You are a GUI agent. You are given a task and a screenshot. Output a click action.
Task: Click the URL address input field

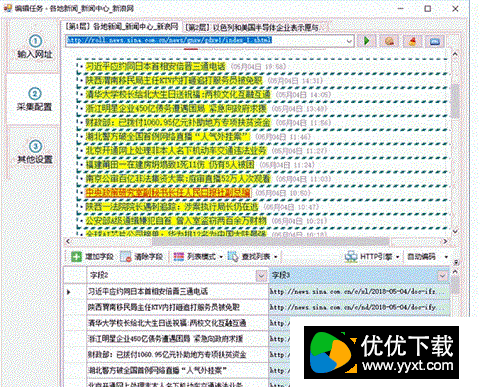205,41
